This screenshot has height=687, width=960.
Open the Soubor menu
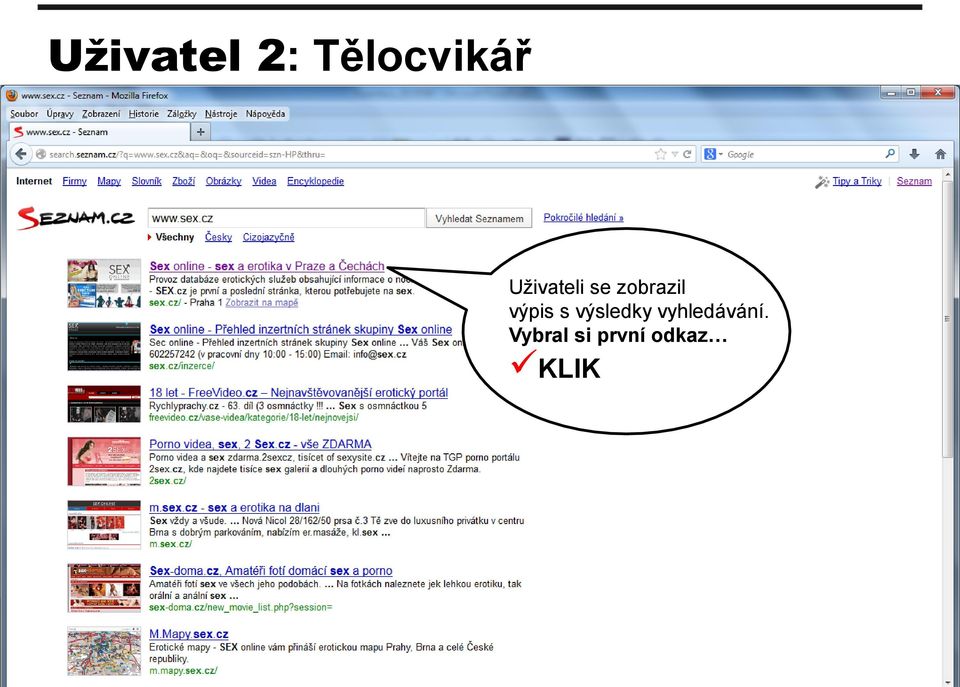point(24,114)
